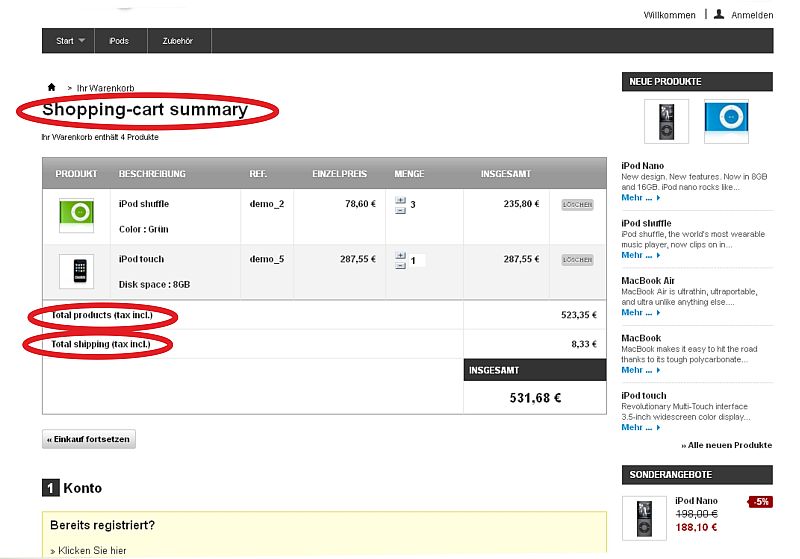
Task: Click Mehr link under MacBook description
Action: coord(641,370)
